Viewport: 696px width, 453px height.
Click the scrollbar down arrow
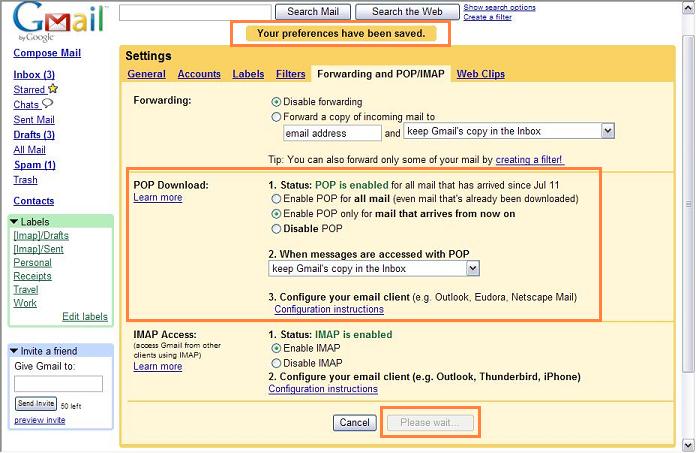(x=688, y=445)
